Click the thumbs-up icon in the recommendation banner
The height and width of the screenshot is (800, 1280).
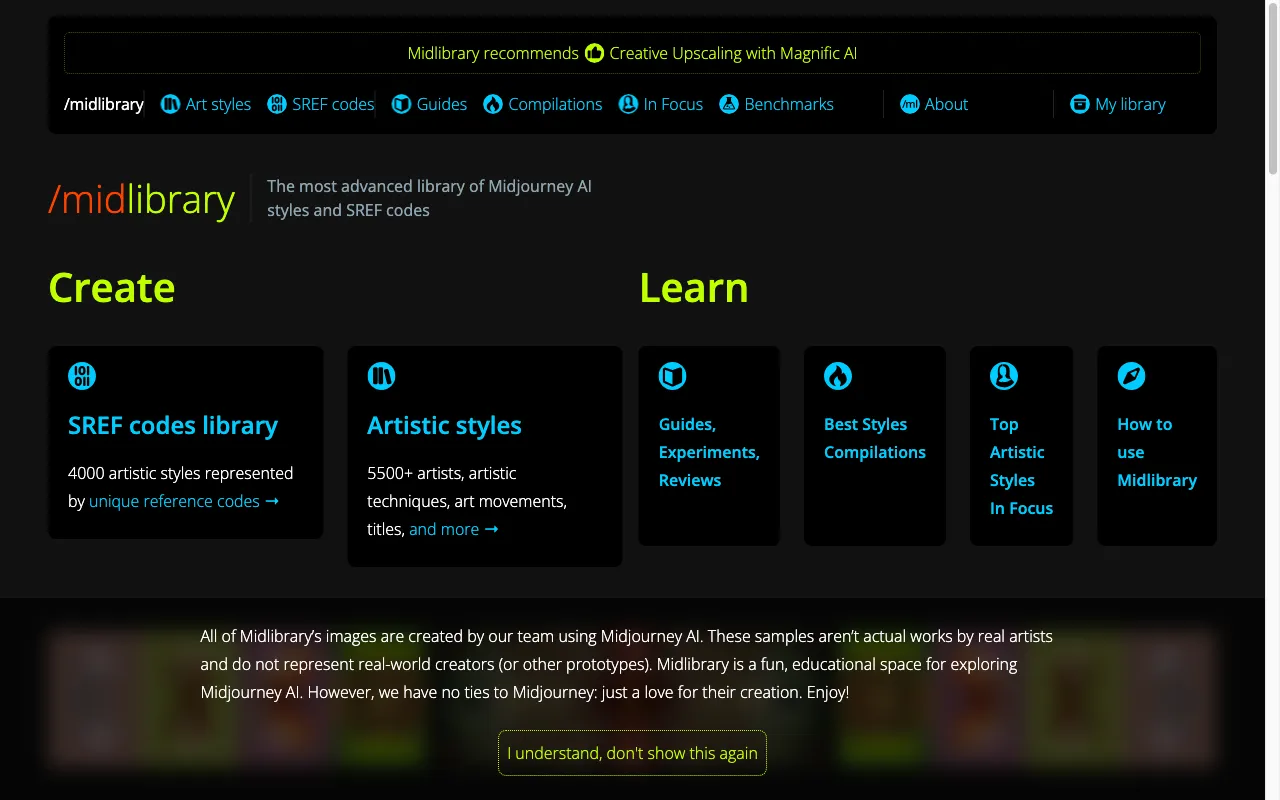point(594,53)
